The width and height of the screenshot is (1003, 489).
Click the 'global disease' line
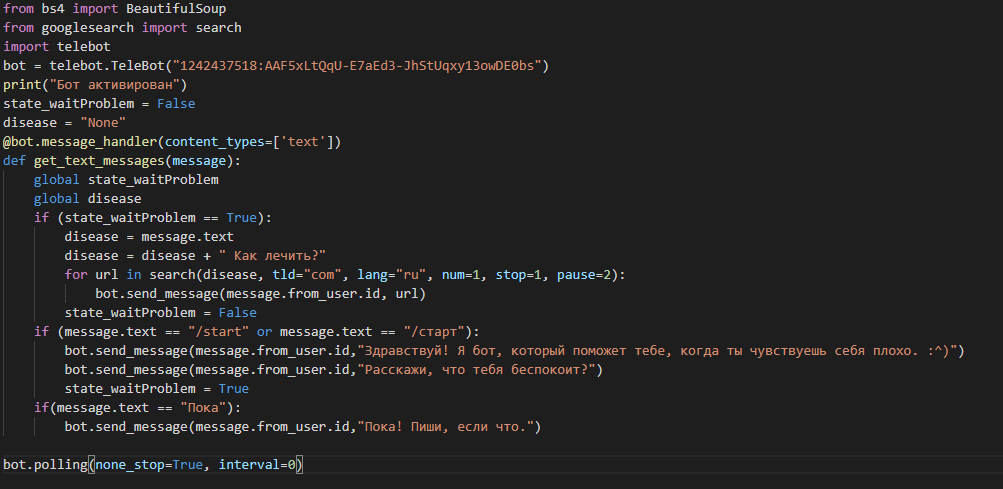(x=88, y=198)
